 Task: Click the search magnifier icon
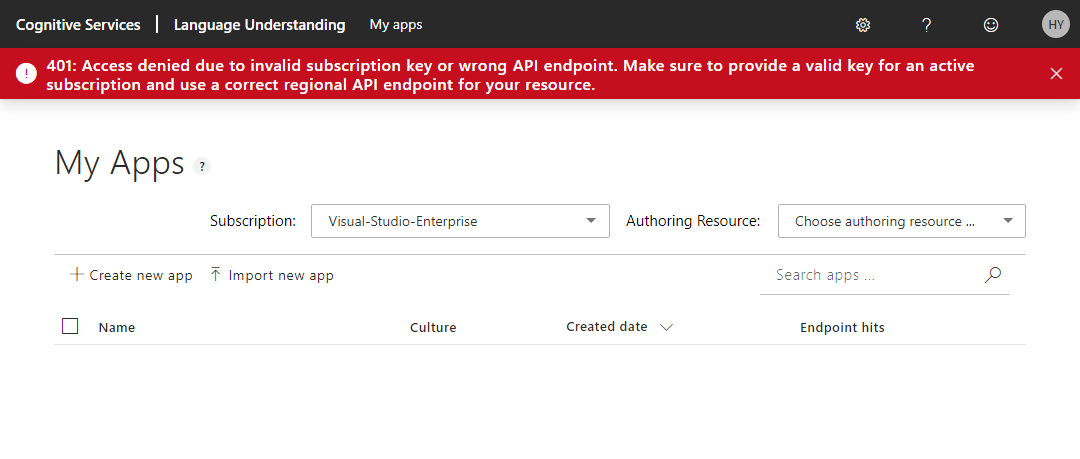point(993,275)
